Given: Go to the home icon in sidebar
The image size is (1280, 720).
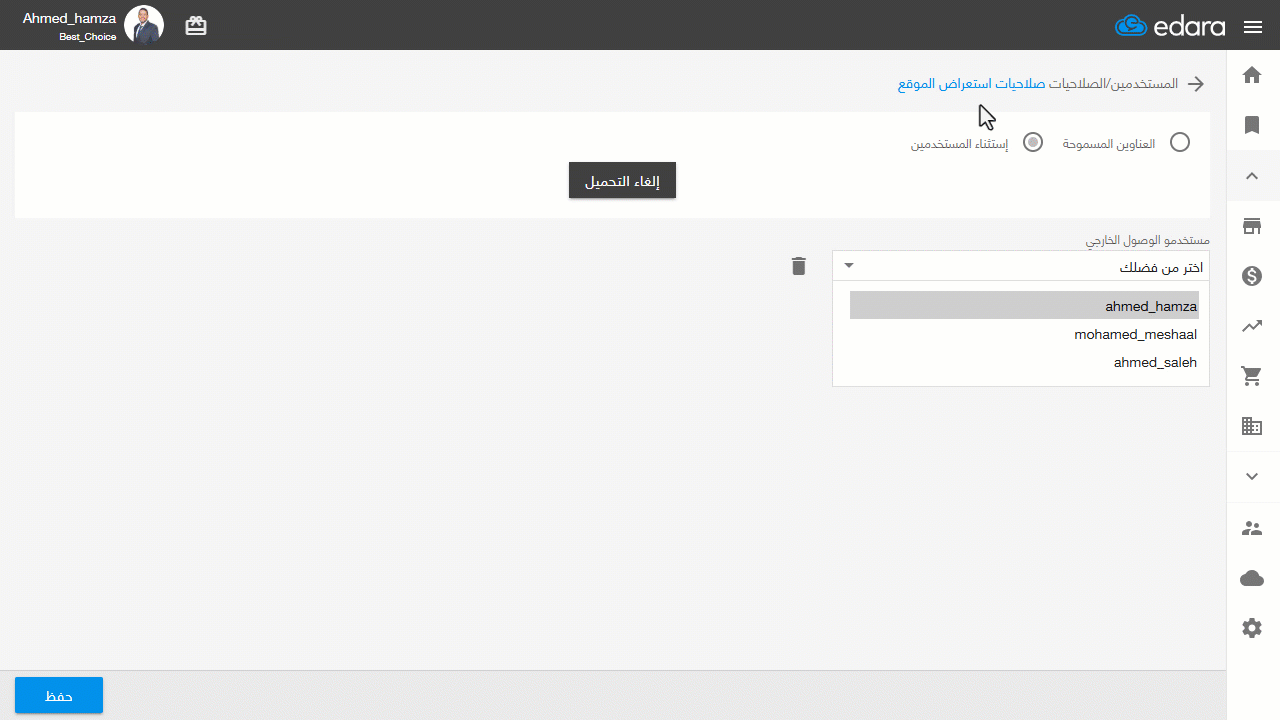Looking at the screenshot, I should point(1252,75).
